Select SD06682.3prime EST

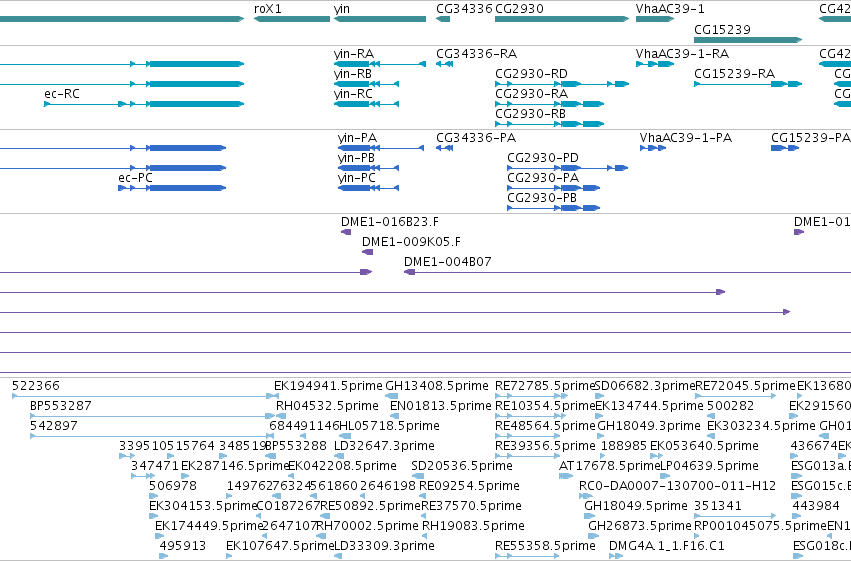point(600,396)
